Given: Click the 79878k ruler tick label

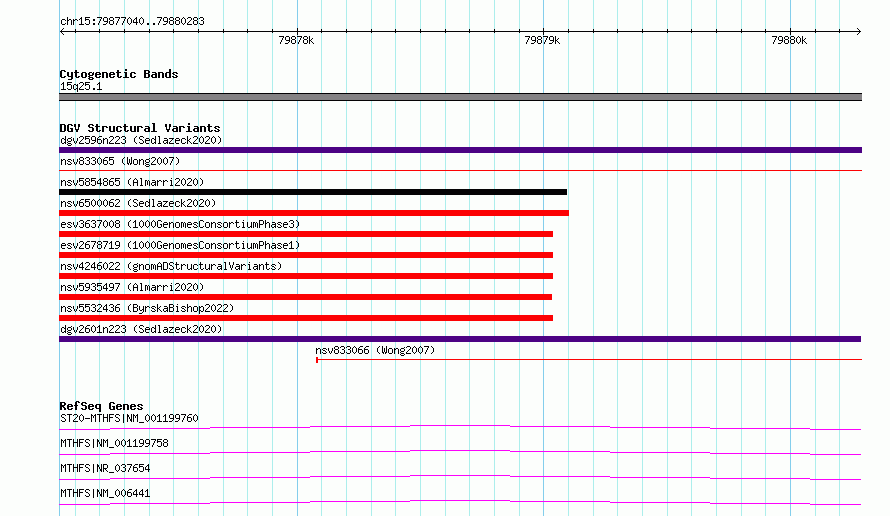Looking at the screenshot, I should click(296, 40).
